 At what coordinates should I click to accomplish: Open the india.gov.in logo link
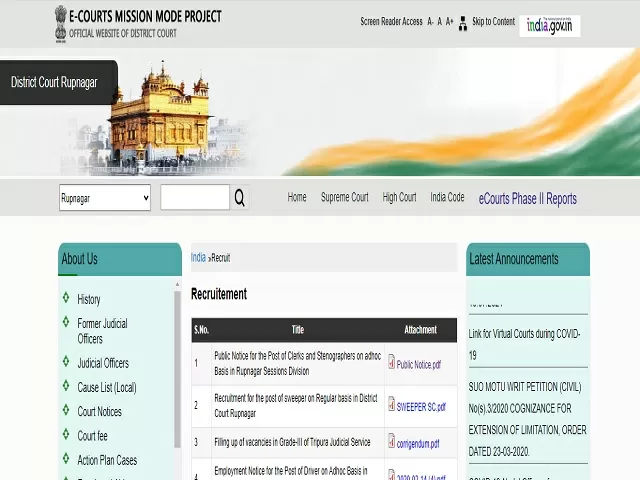point(550,25)
